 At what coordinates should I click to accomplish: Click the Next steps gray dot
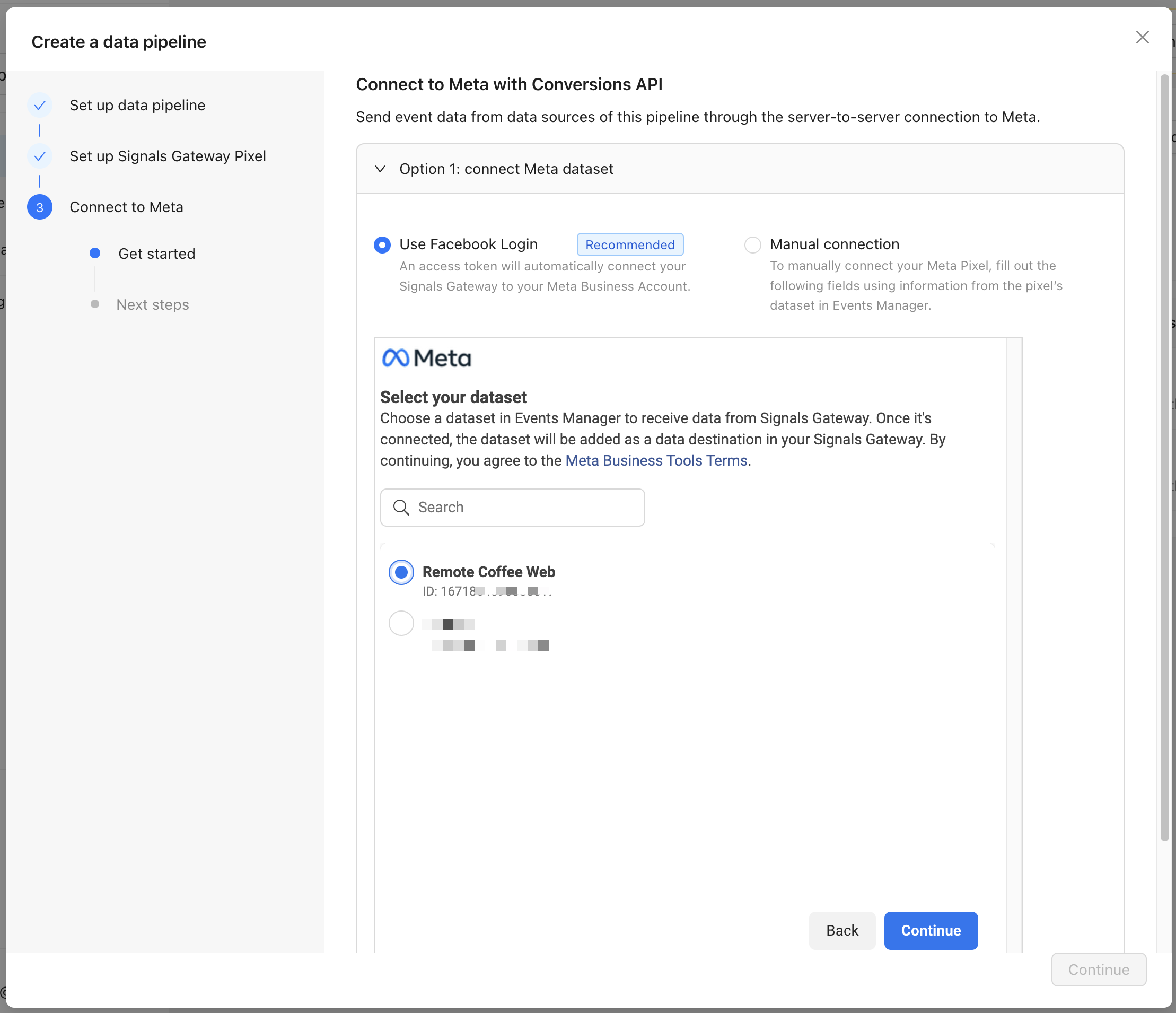click(95, 304)
